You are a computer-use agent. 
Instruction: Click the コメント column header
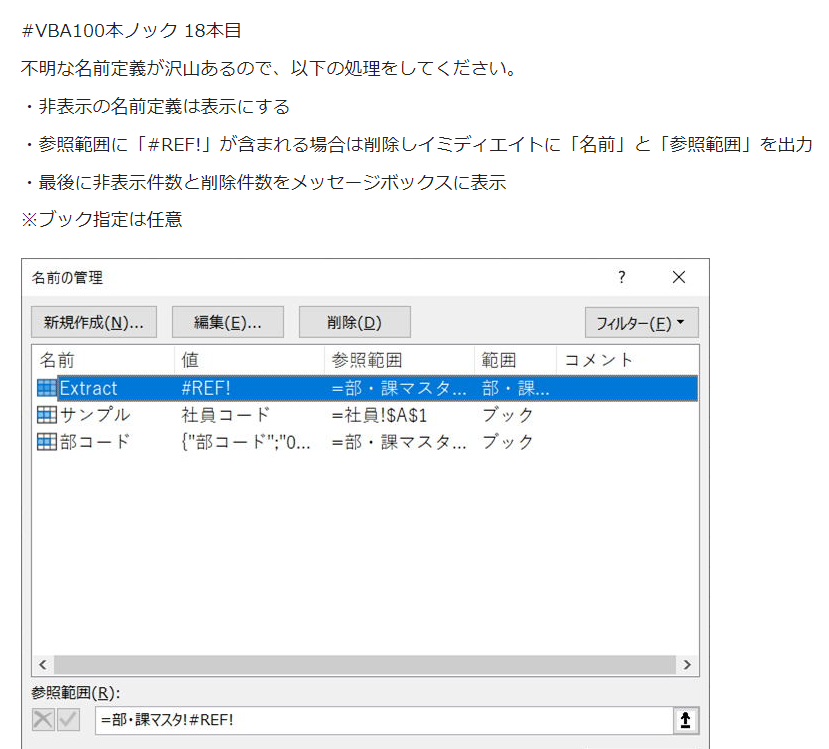pyautogui.click(x=628, y=360)
